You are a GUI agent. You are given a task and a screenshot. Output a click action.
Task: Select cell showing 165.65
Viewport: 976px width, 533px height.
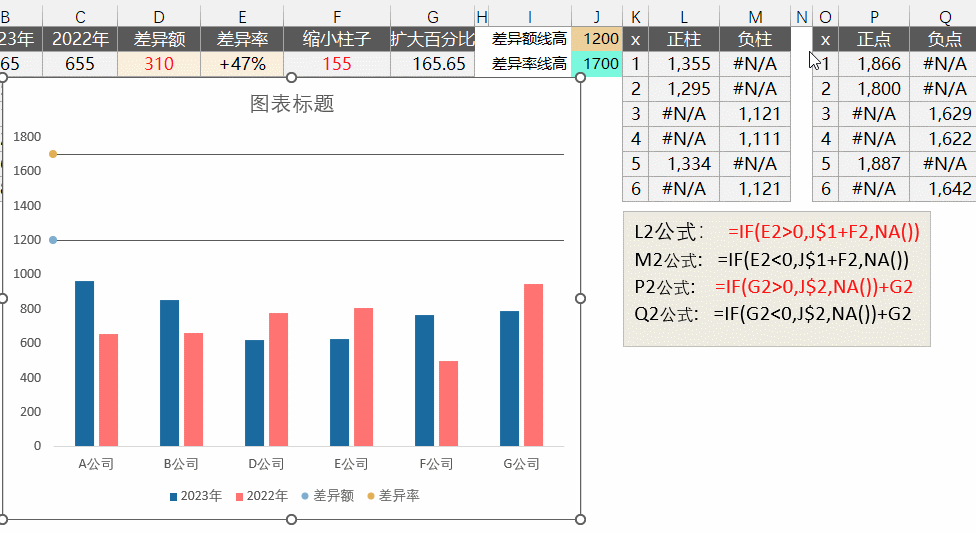pos(433,64)
